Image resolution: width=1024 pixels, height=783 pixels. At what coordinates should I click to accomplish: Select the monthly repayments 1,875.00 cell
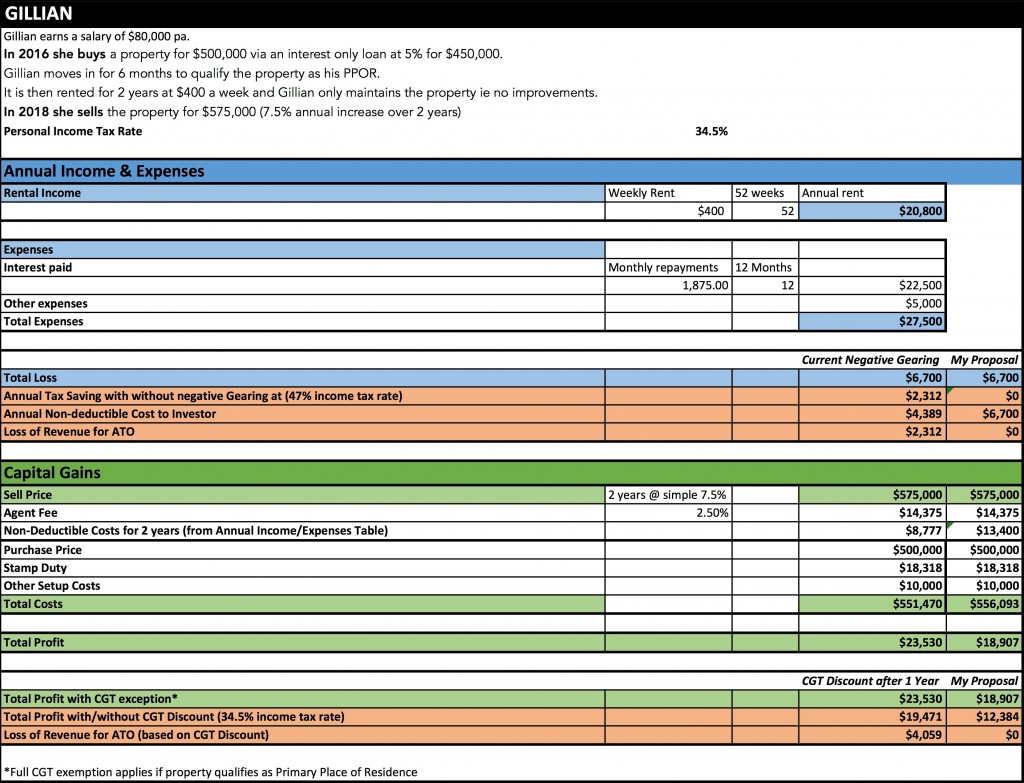668,285
